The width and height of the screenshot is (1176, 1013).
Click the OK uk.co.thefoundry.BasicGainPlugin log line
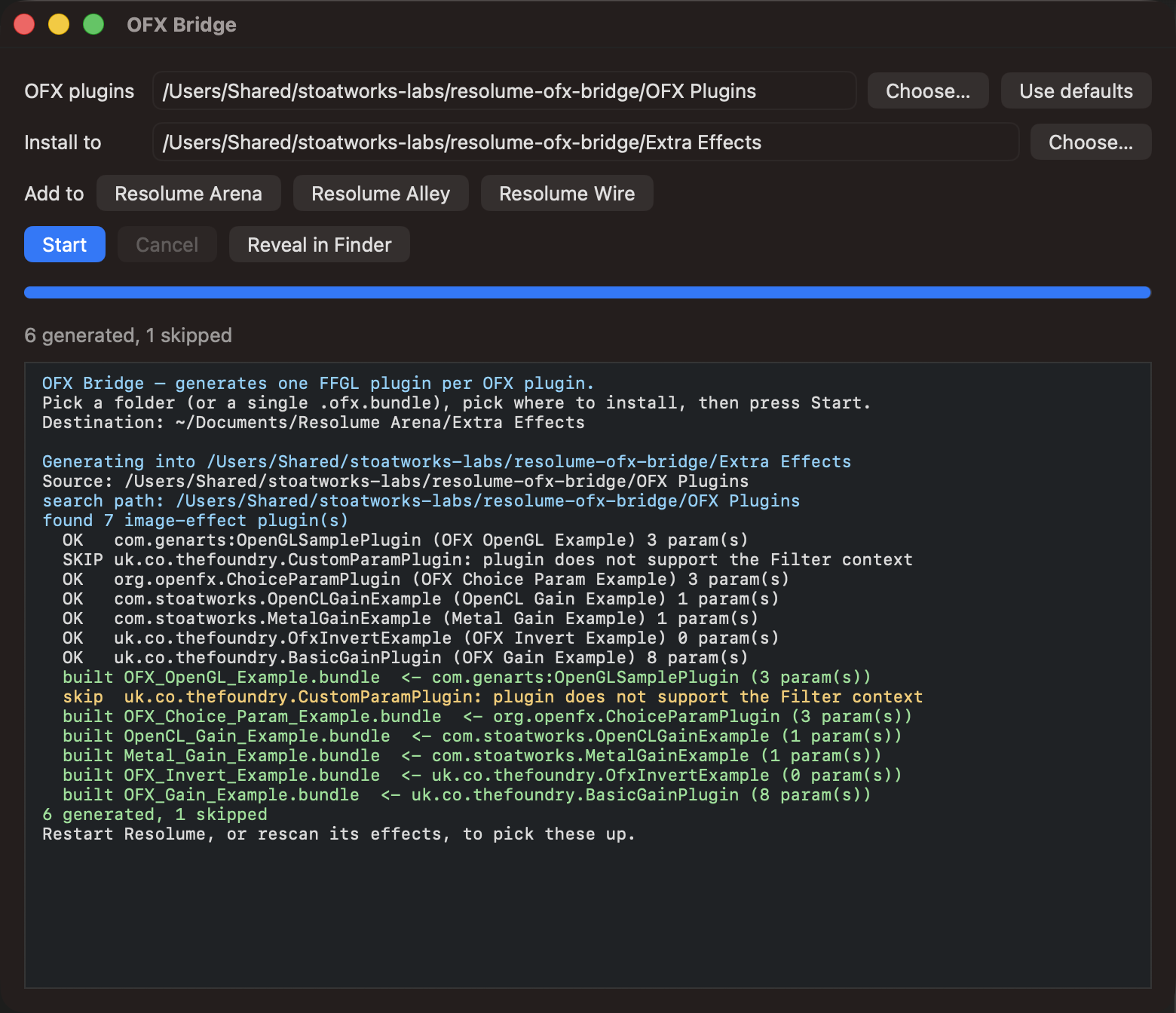pos(405,657)
